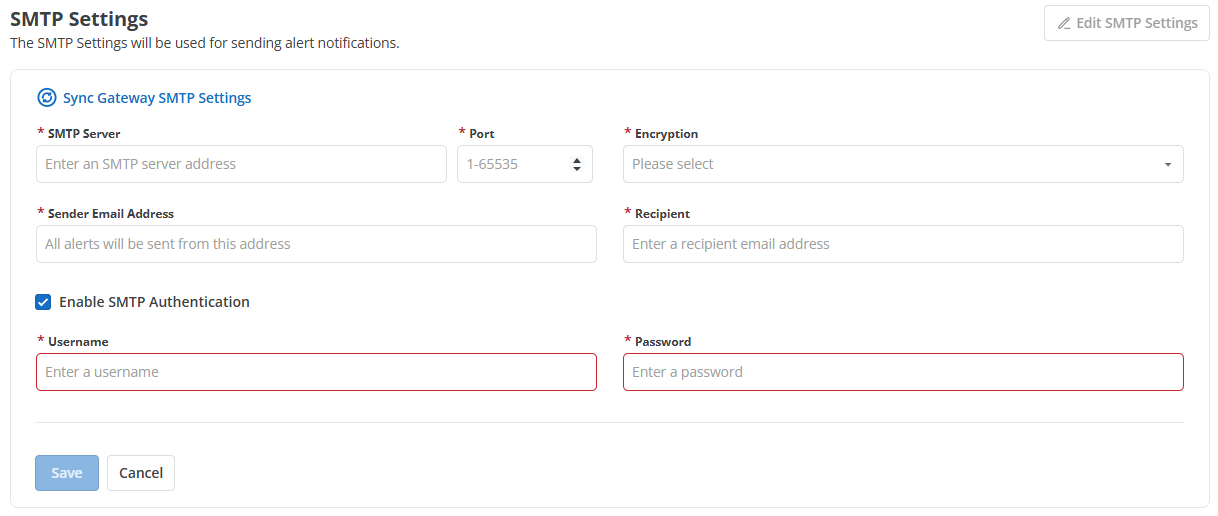Image resolution: width=1218 pixels, height=516 pixels.
Task: Click the Enable SMTP Authentication label text
Action: (x=154, y=302)
